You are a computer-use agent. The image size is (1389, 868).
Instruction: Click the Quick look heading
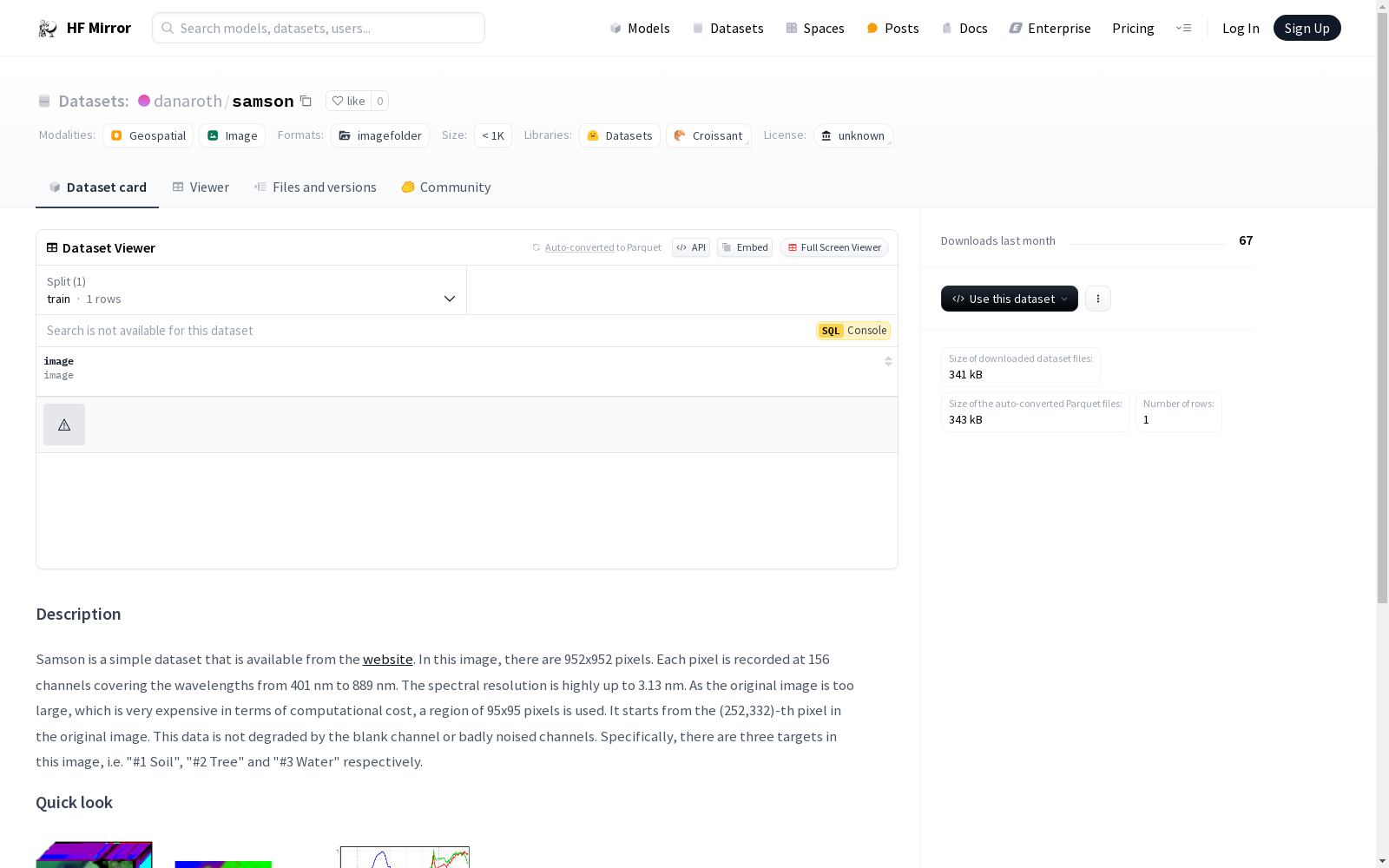click(x=74, y=803)
